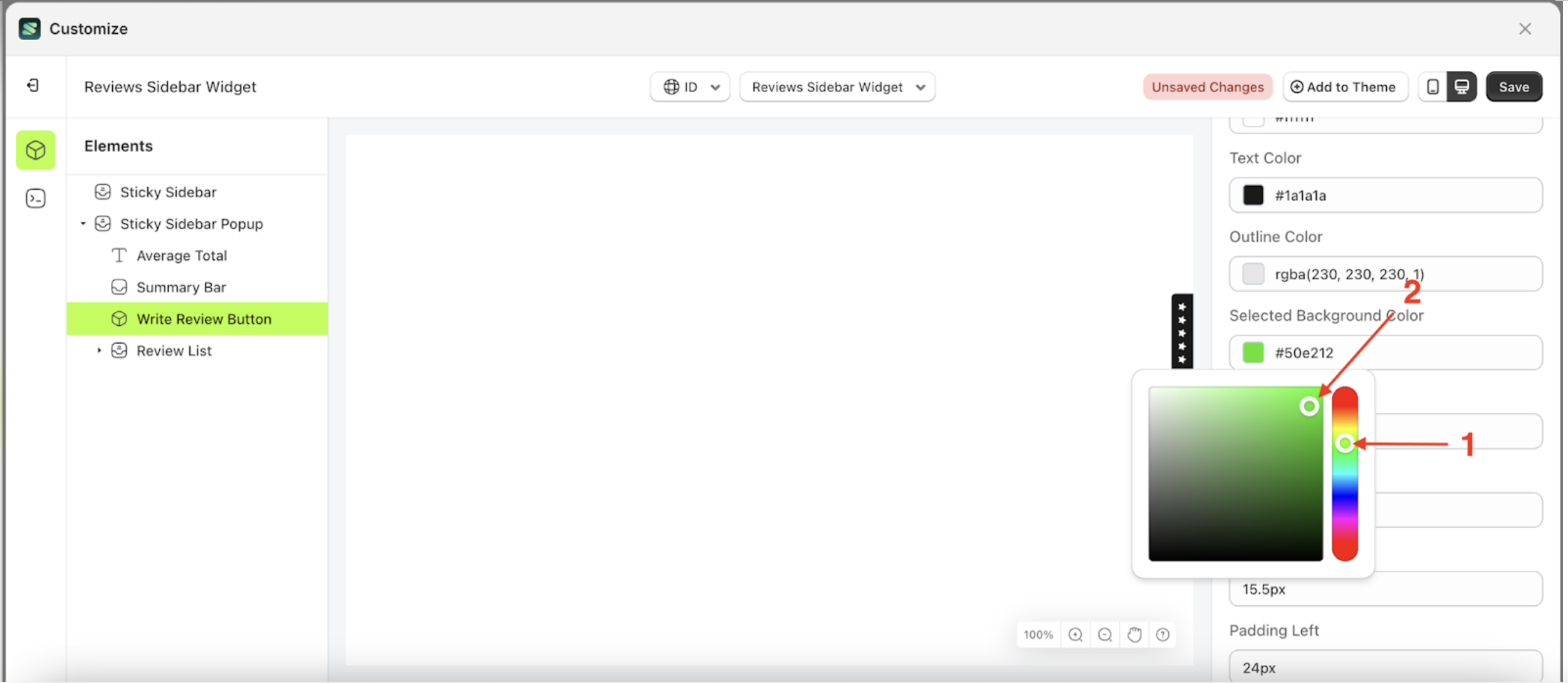This screenshot has width=1568, height=683.
Task: Click the app logo next to Customize
Action: [29, 28]
